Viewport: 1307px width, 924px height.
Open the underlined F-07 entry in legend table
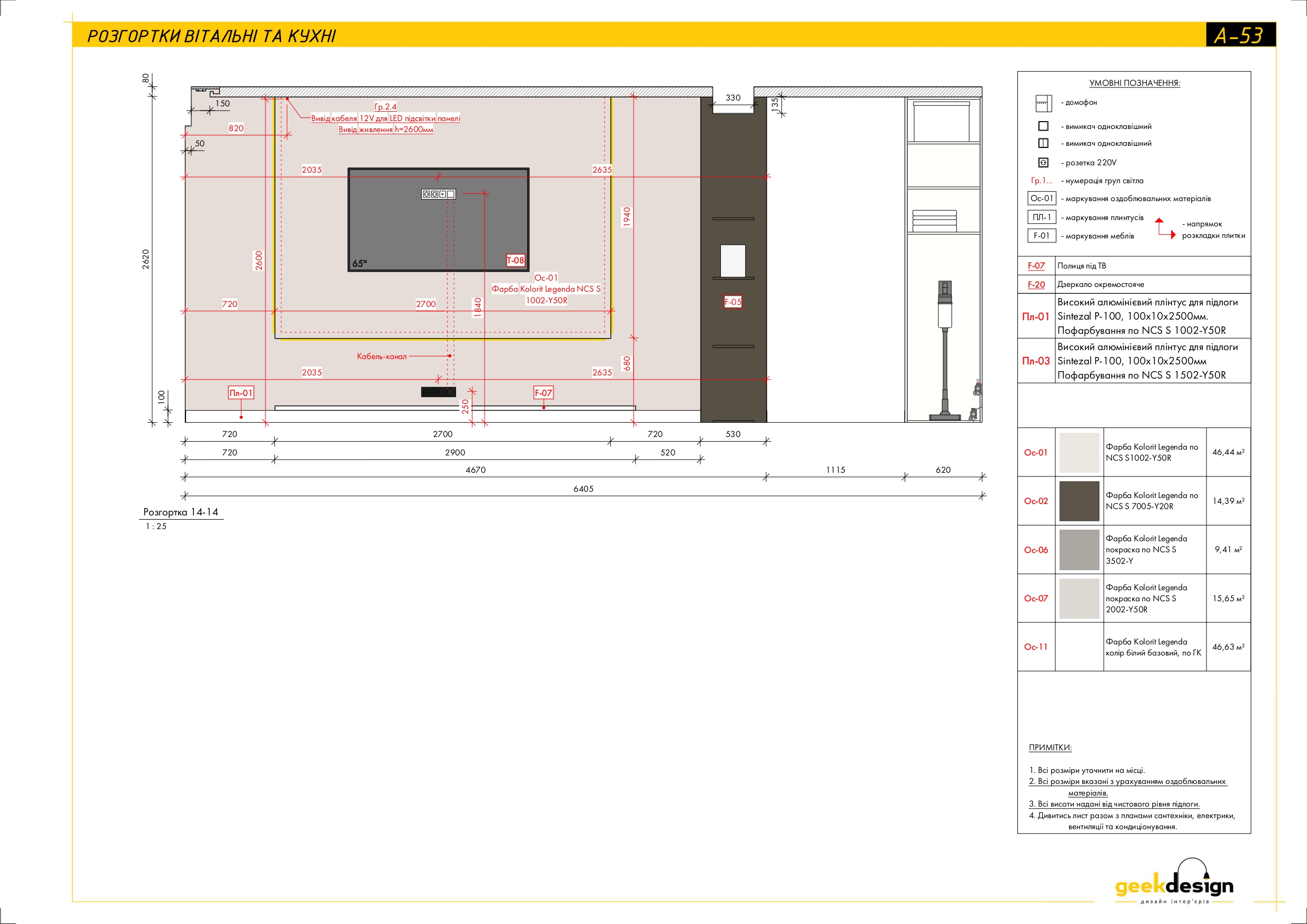pyautogui.click(x=1036, y=266)
